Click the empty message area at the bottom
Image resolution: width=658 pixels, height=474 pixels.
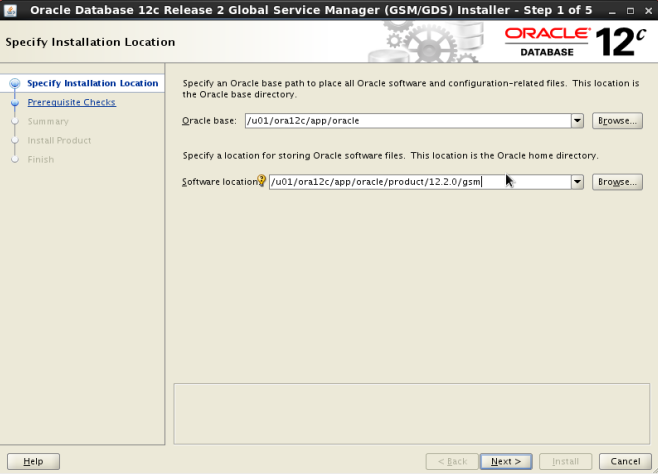point(411,414)
